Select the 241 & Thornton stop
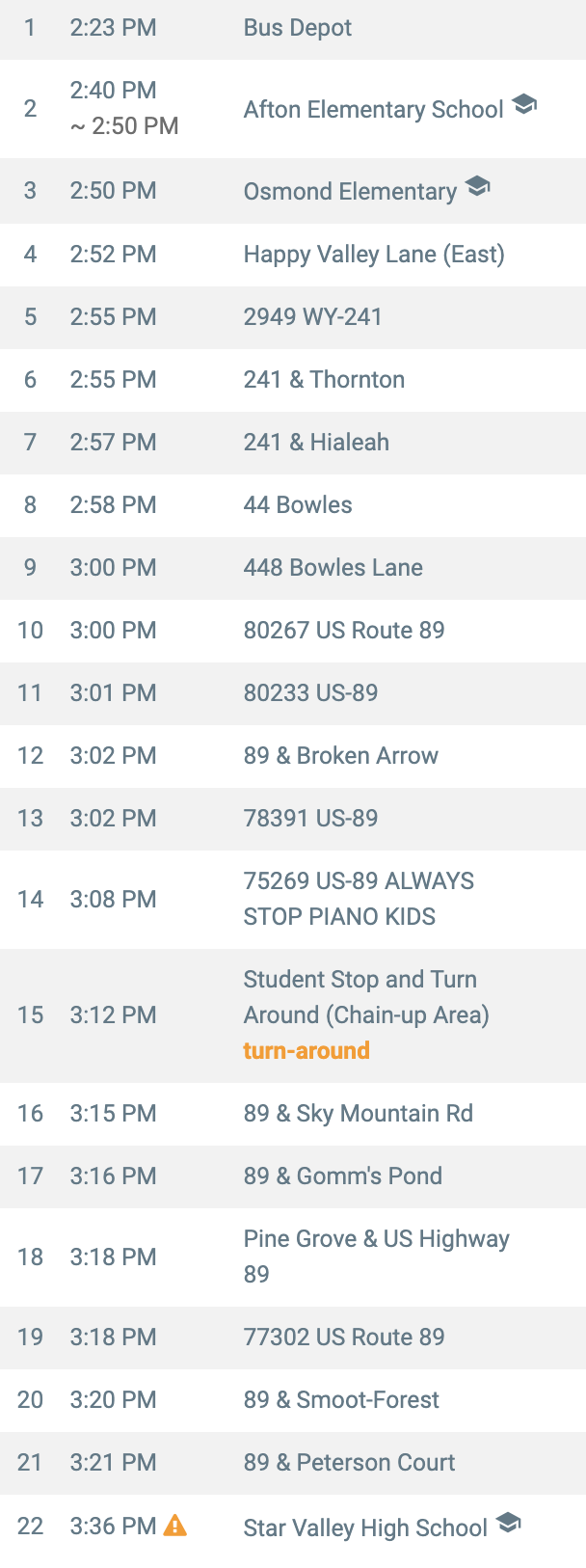 pos(324,380)
